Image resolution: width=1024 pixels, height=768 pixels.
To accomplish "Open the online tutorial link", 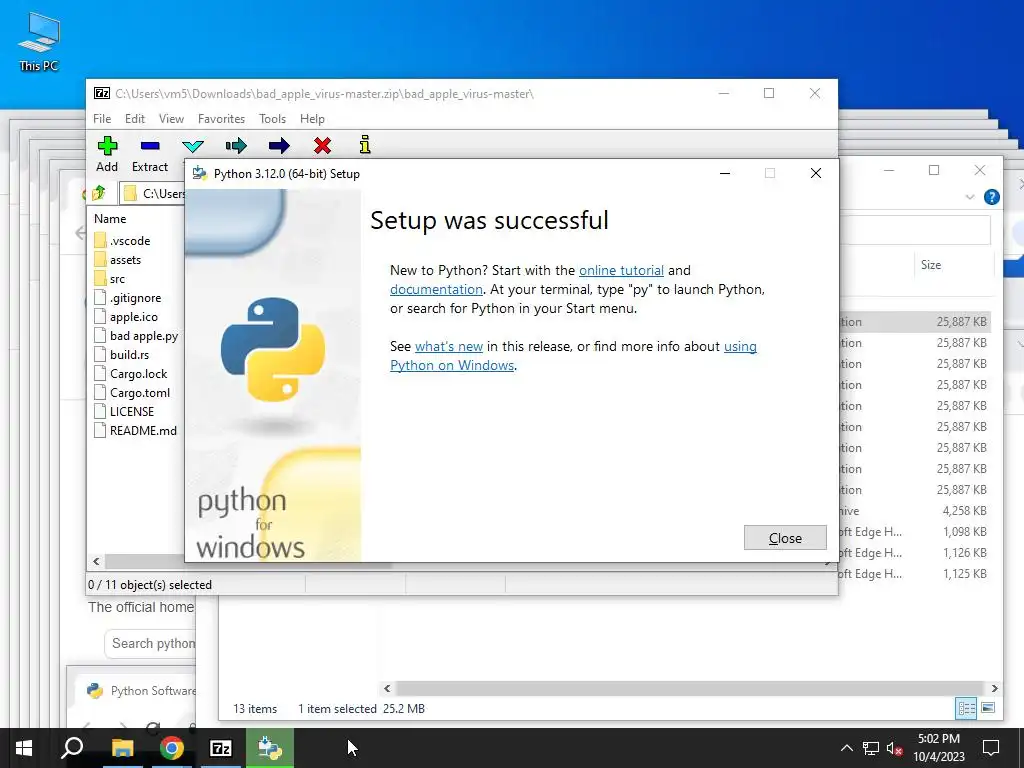I will coord(621,270).
